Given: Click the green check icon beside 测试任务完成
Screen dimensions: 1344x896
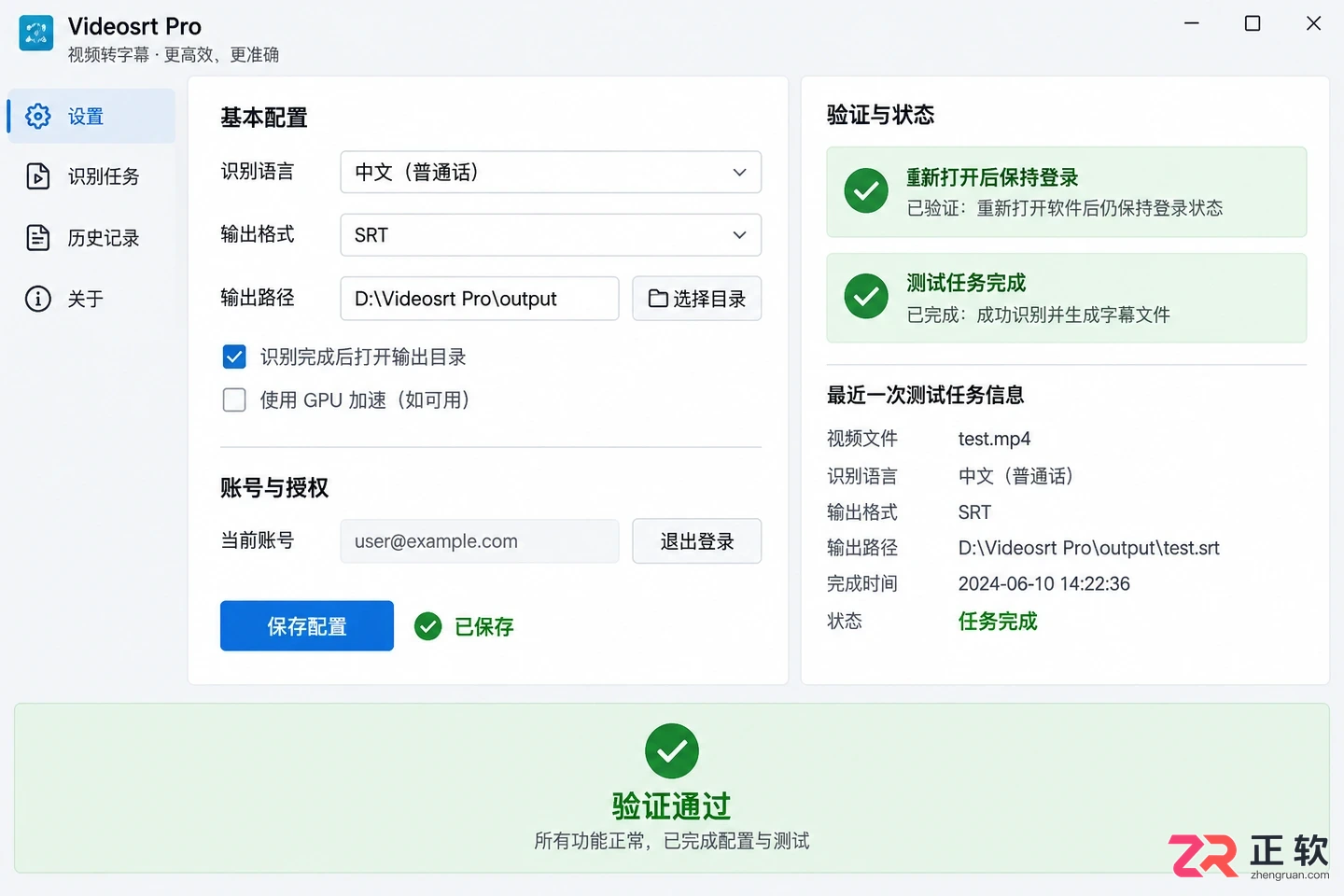Looking at the screenshot, I should click(866, 297).
